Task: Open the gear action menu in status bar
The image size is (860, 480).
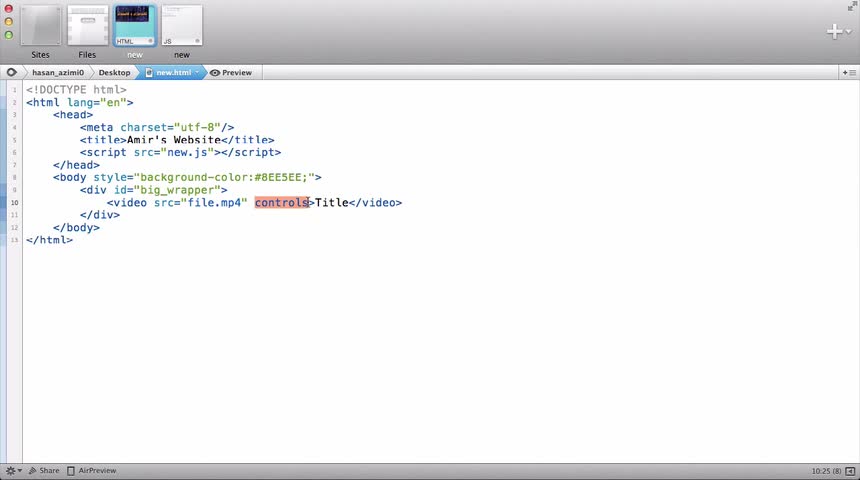Action: point(13,471)
